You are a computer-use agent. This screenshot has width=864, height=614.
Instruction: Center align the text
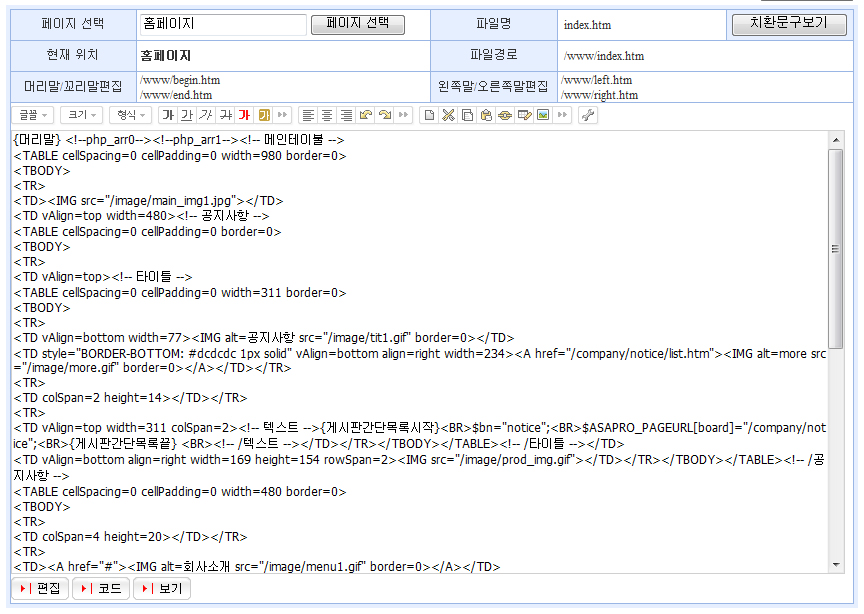[x=327, y=115]
